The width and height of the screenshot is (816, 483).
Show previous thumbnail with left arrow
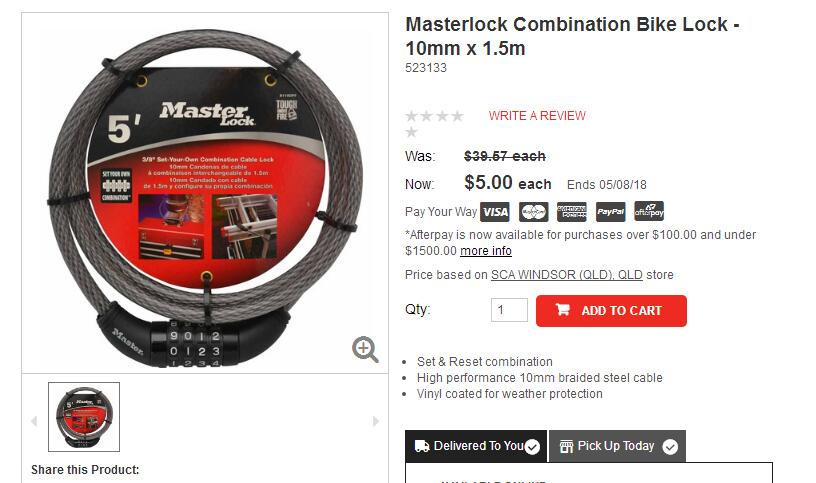coord(34,421)
